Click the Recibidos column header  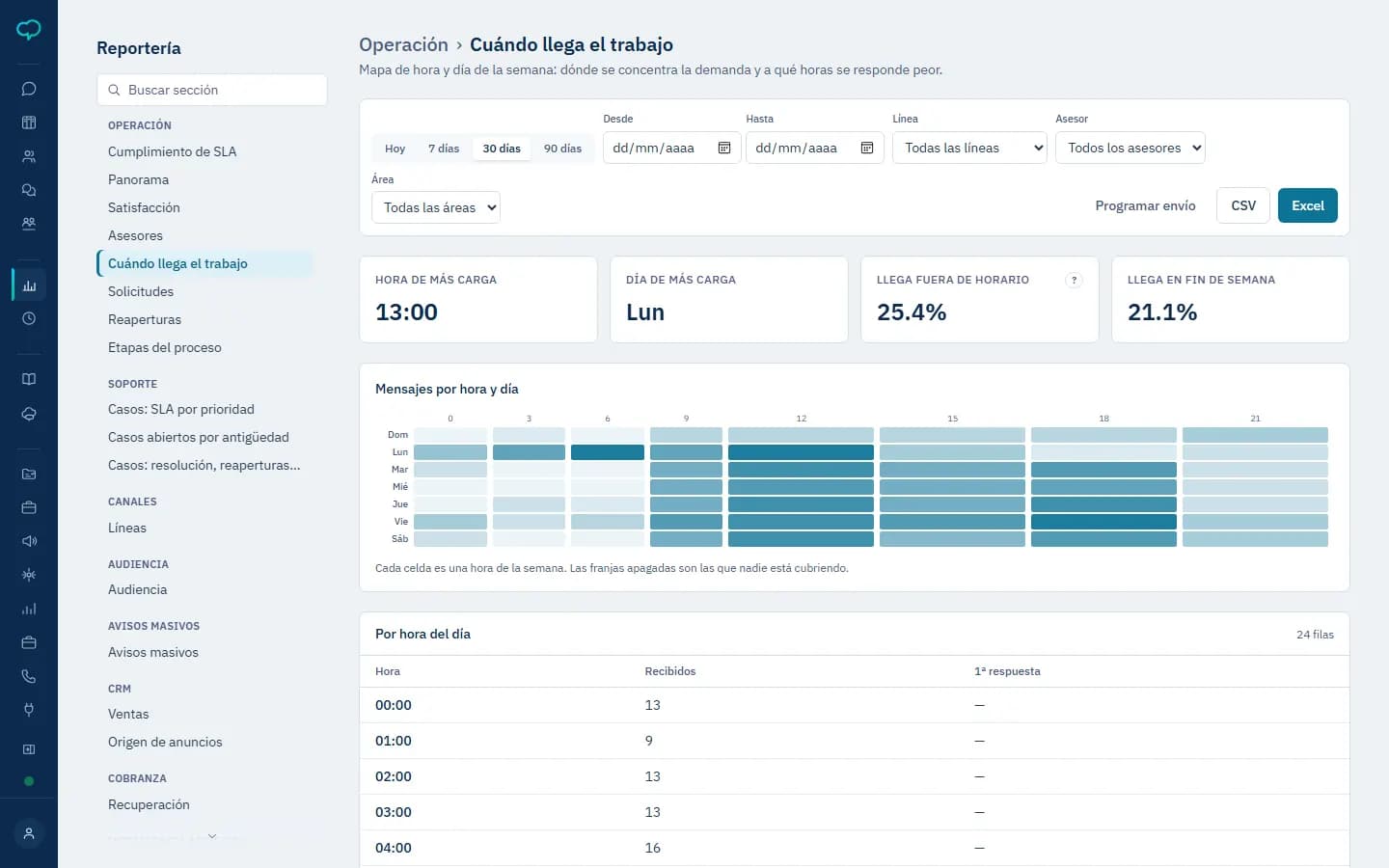(x=670, y=671)
